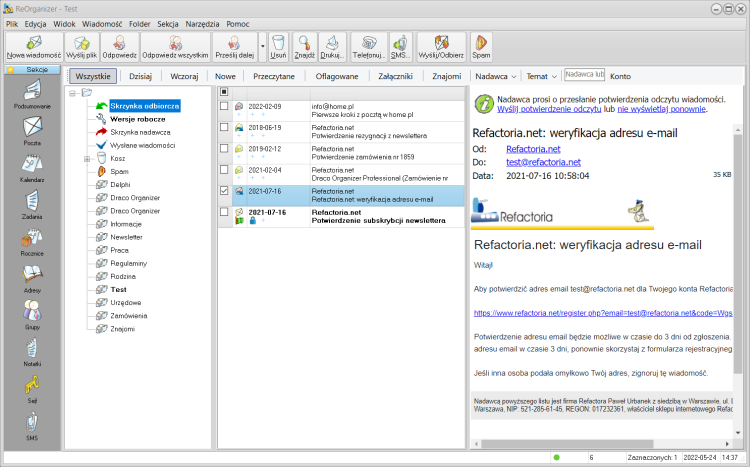Click the green info icon in preview
The width and height of the screenshot is (750, 467).
pos(484,103)
